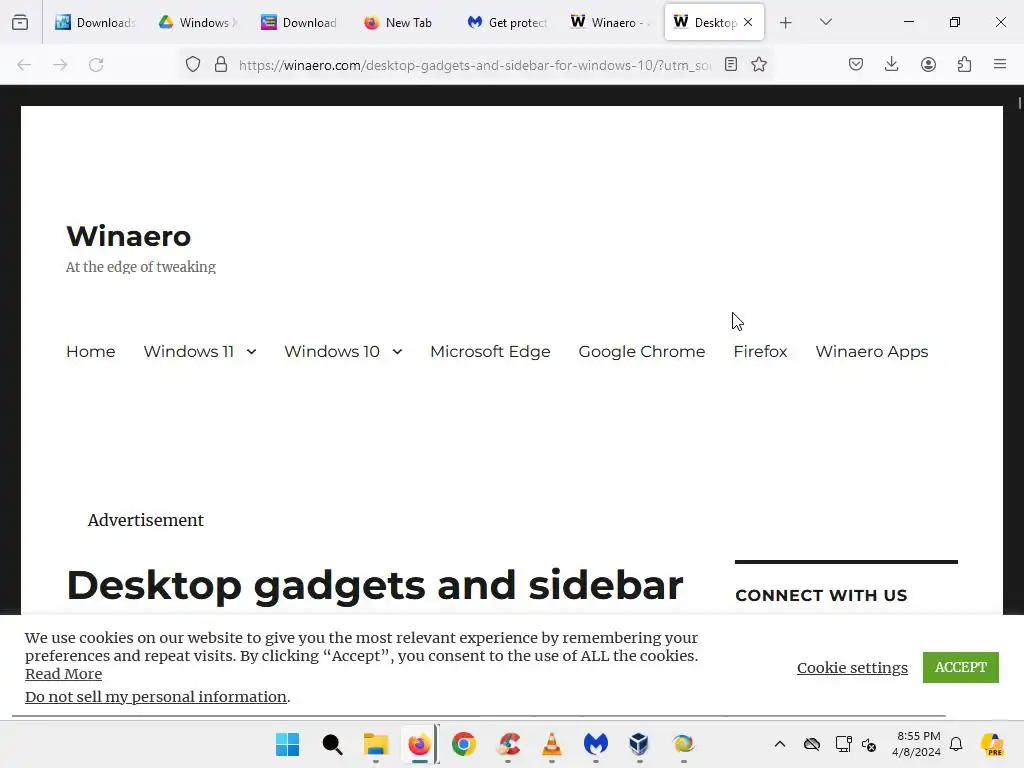1024x768 pixels.
Task: Click the winaero.com address bar URL
Action: pyautogui.click(x=475, y=65)
